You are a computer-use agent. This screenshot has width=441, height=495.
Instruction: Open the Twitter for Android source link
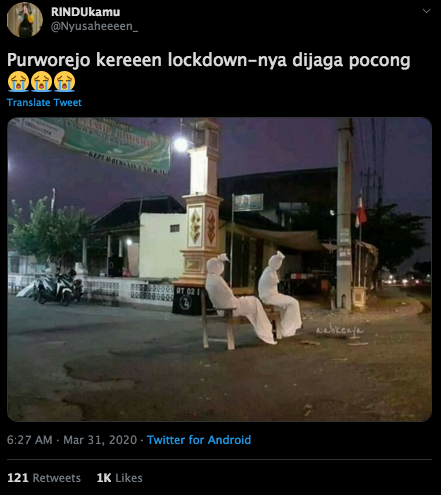(x=199, y=440)
